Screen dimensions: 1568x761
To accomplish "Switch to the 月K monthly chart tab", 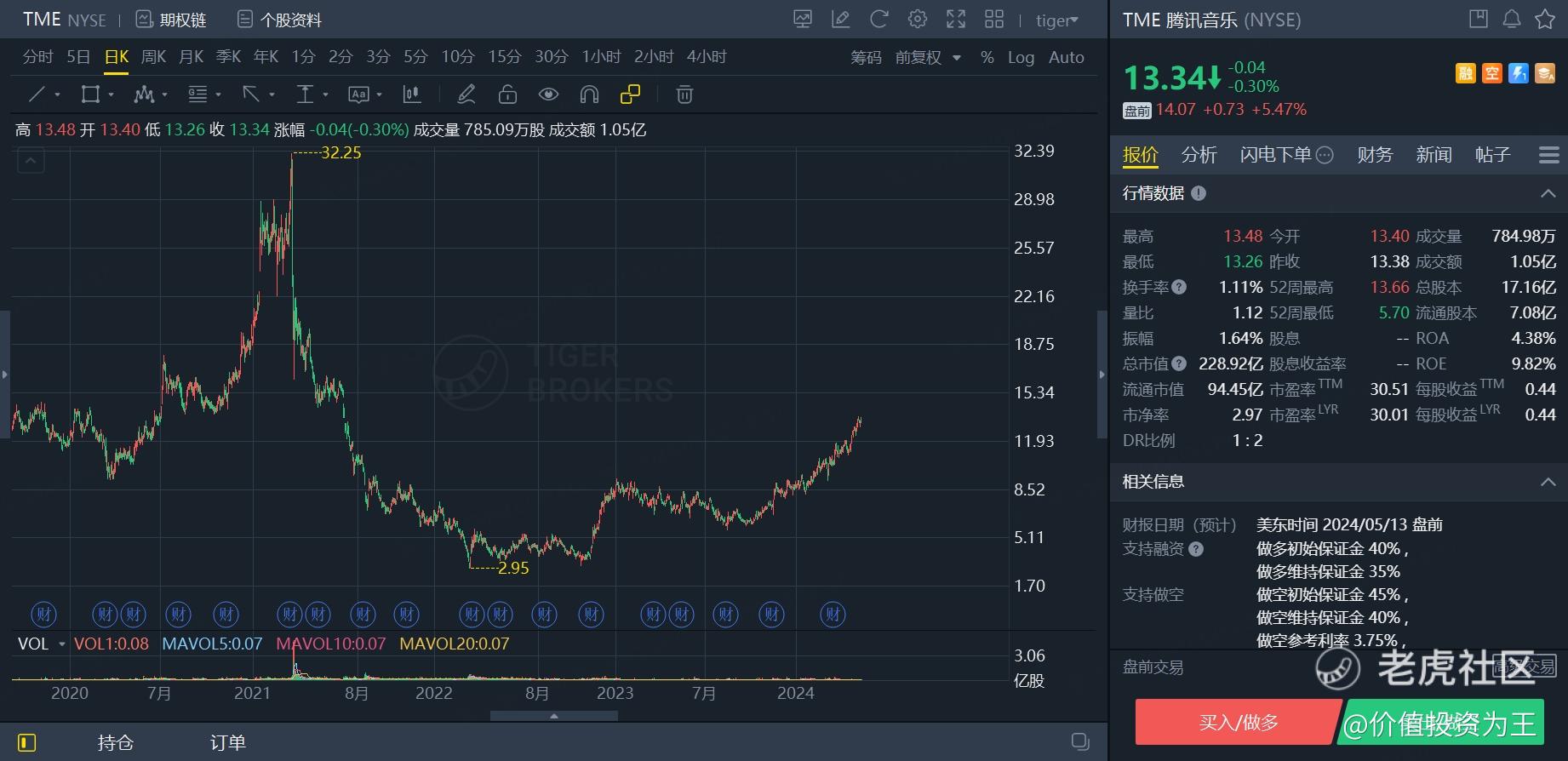I will 192,57.
